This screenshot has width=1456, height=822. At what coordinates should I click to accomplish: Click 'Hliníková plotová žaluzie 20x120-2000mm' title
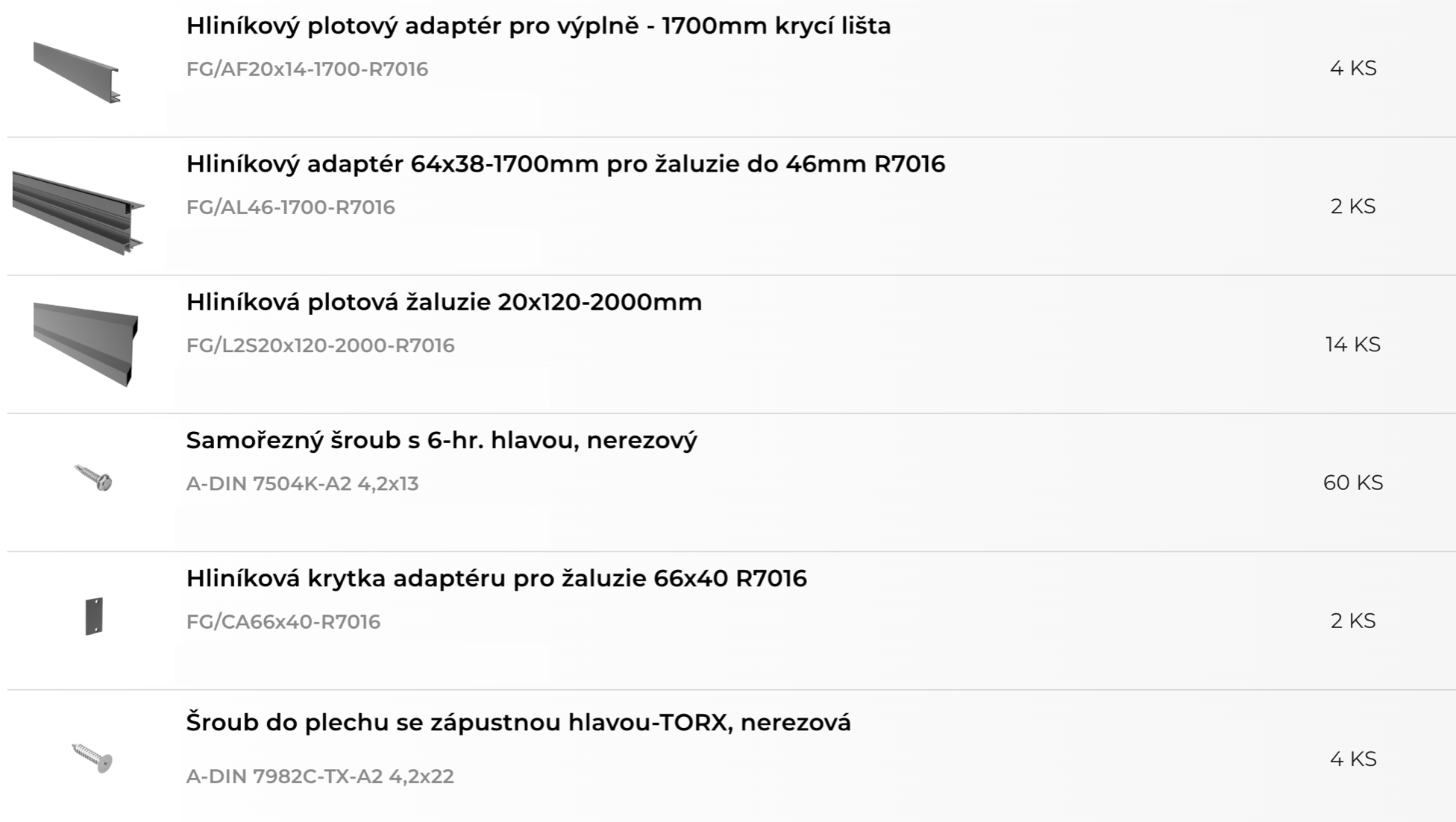pos(444,302)
